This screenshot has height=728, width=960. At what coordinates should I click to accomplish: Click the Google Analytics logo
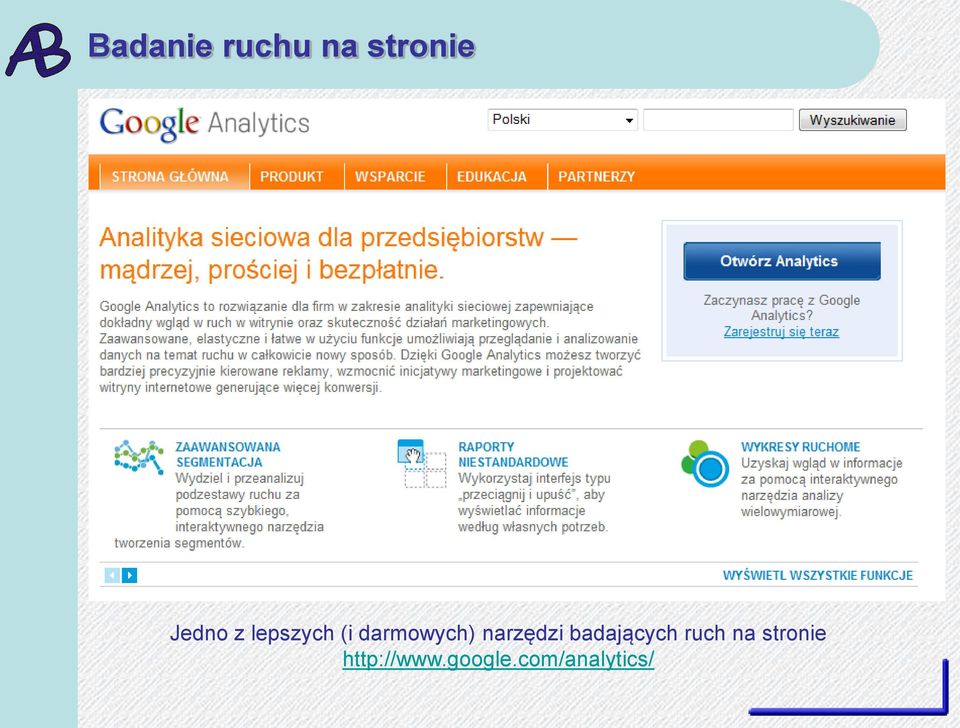tap(204, 124)
